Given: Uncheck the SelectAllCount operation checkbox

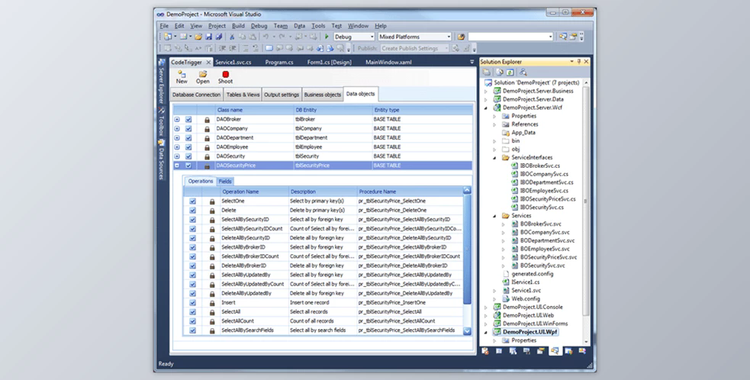Looking at the screenshot, I should [x=193, y=321].
